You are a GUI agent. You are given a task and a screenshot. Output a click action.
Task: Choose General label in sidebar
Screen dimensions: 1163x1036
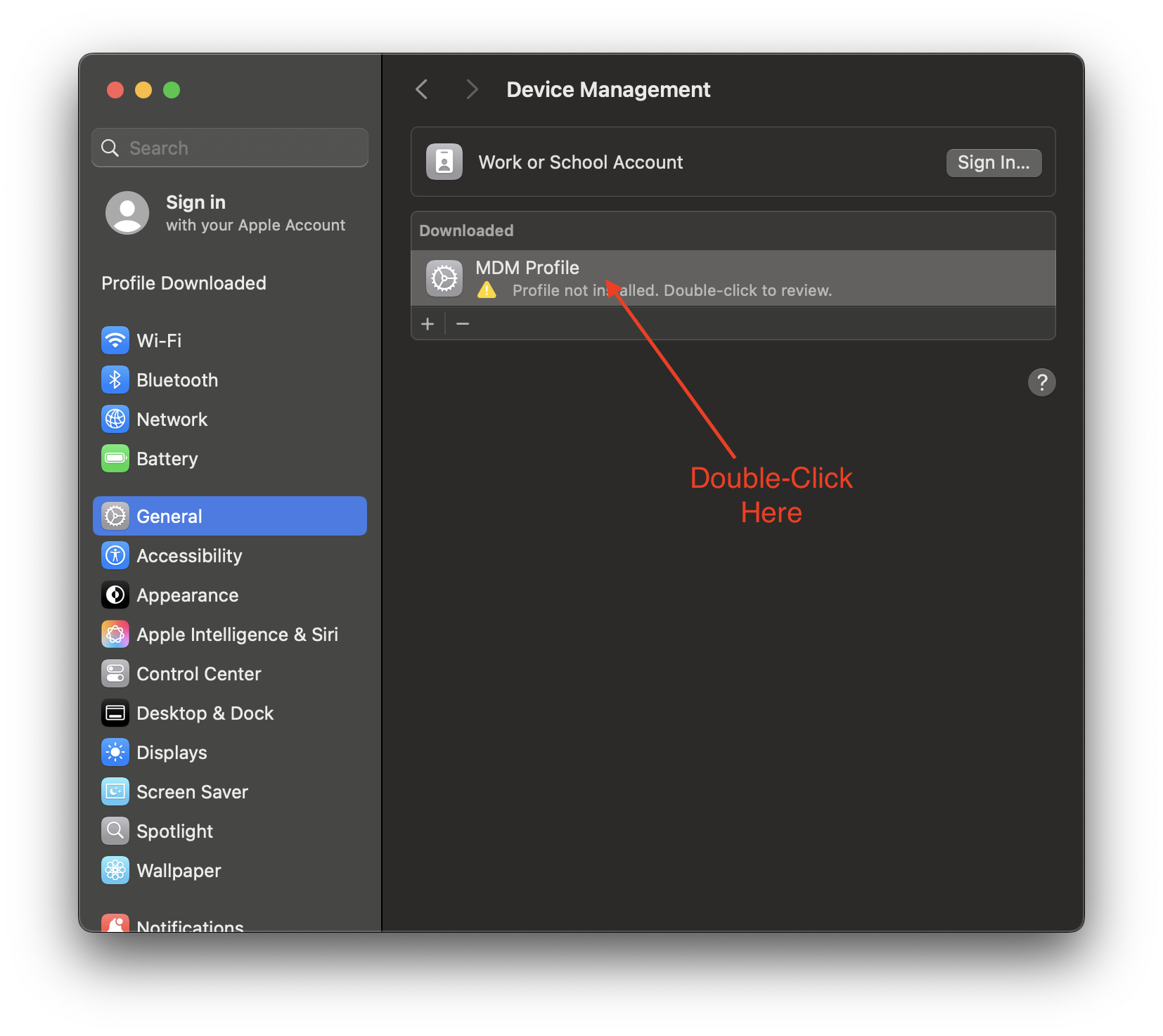(x=169, y=517)
